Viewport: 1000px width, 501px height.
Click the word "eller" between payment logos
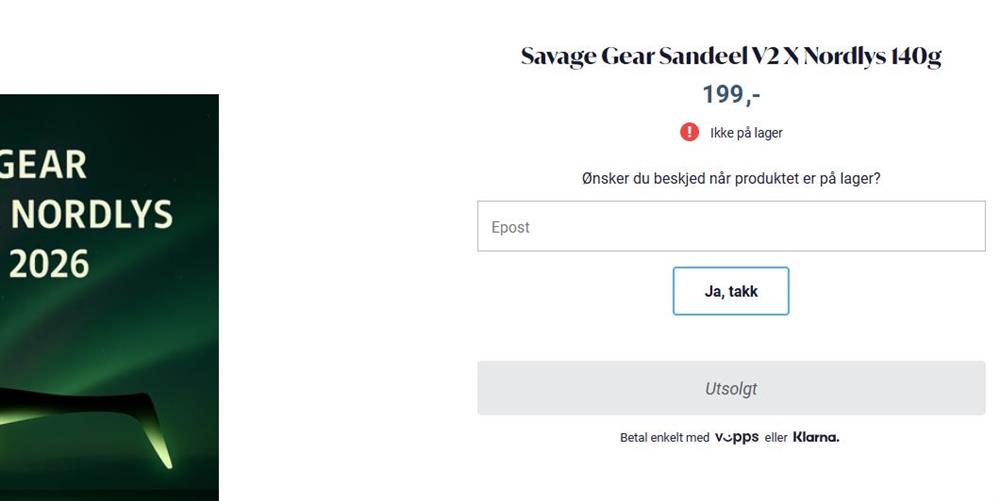pyautogui.click(x=776, y=438)
